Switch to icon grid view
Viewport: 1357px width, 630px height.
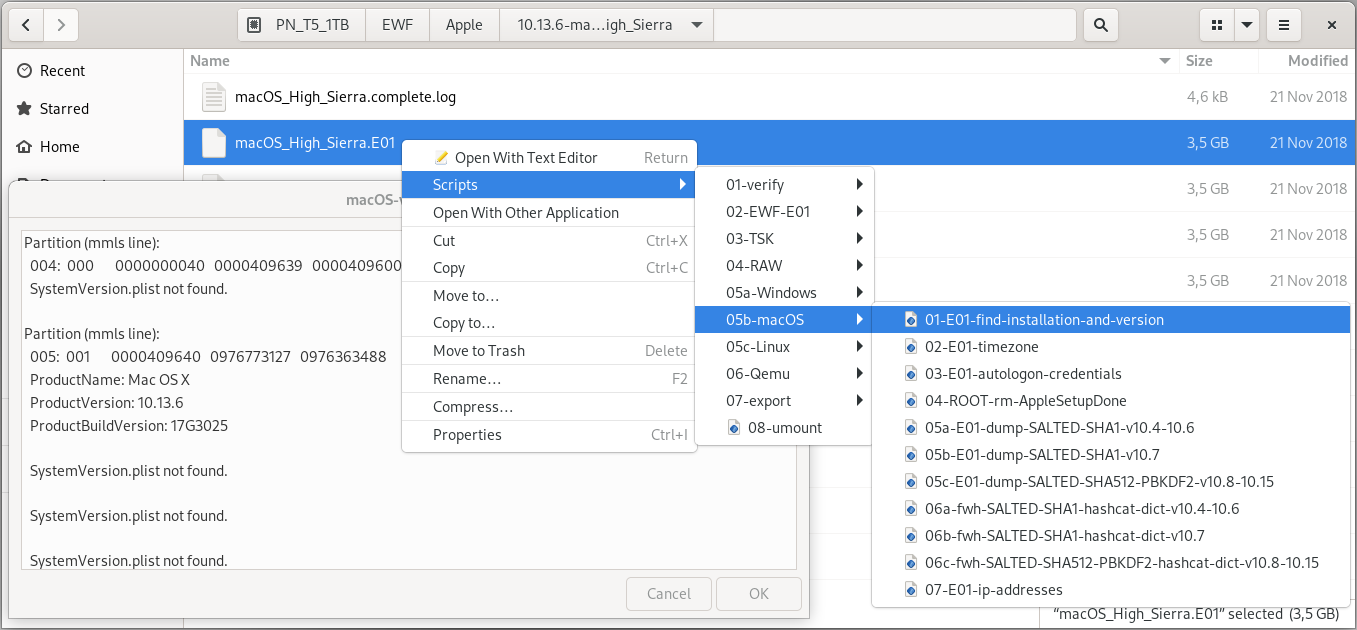1216,25
